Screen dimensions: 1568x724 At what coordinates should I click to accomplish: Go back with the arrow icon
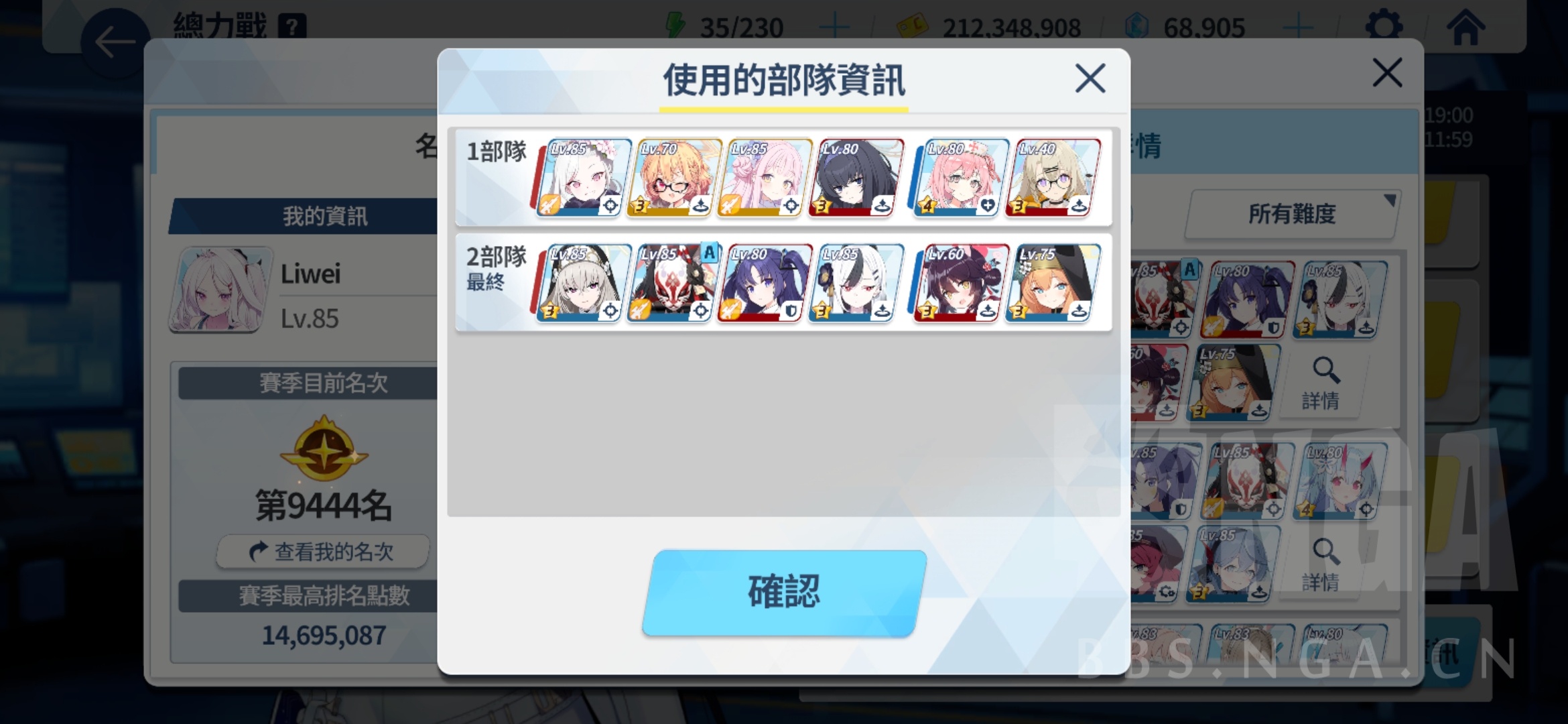[115, 42]
